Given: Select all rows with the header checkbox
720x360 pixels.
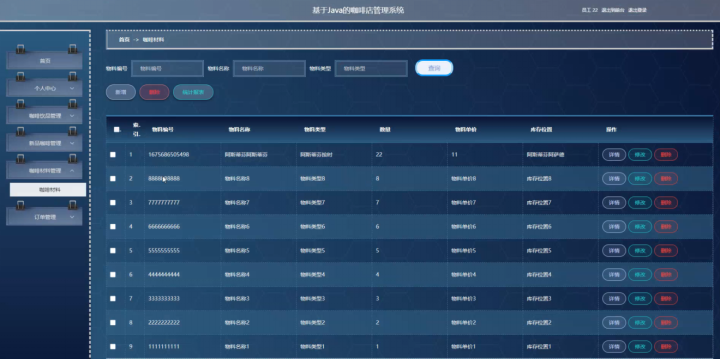Looking at the screenshot, I should 116,129.
